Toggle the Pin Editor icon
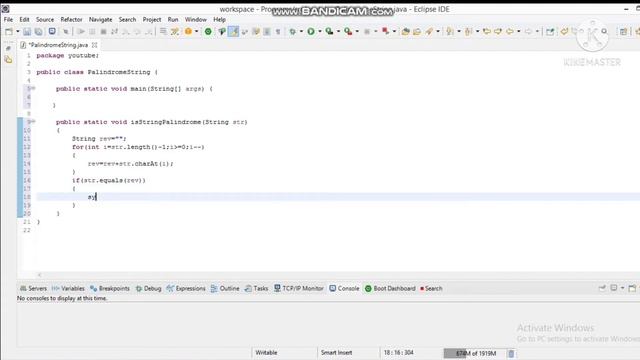This screenshot has height=360, width=640. (x=550, y=31)
